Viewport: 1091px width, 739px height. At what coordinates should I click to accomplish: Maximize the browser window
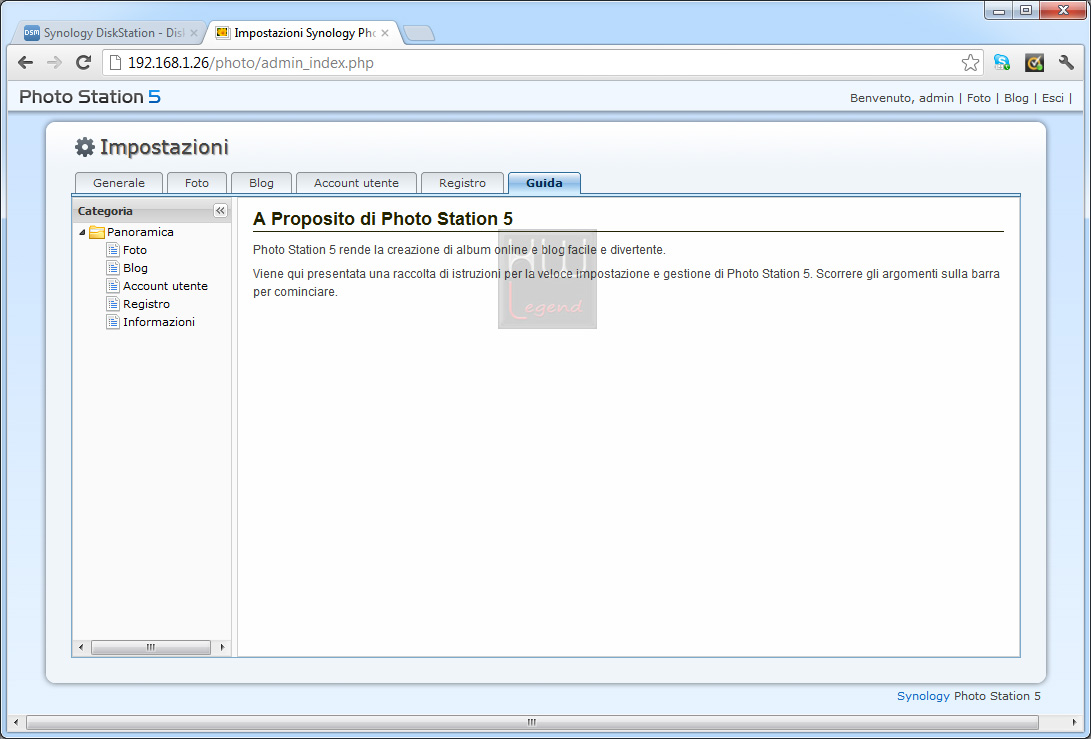pyautogui.click(x=1026, y=10)
